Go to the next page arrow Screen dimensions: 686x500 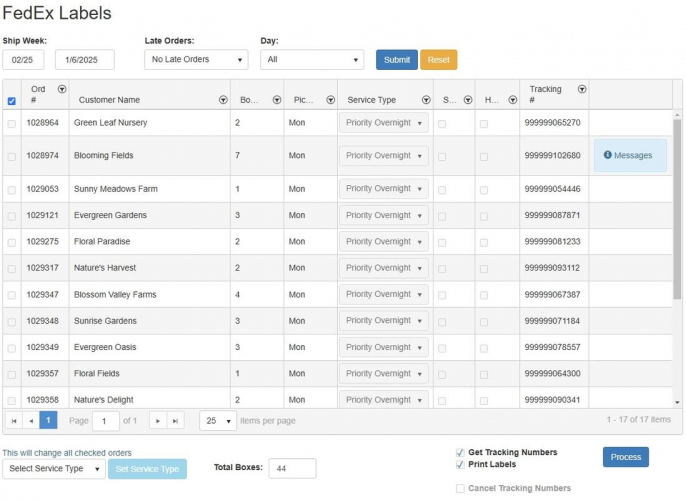pos(158,421)
